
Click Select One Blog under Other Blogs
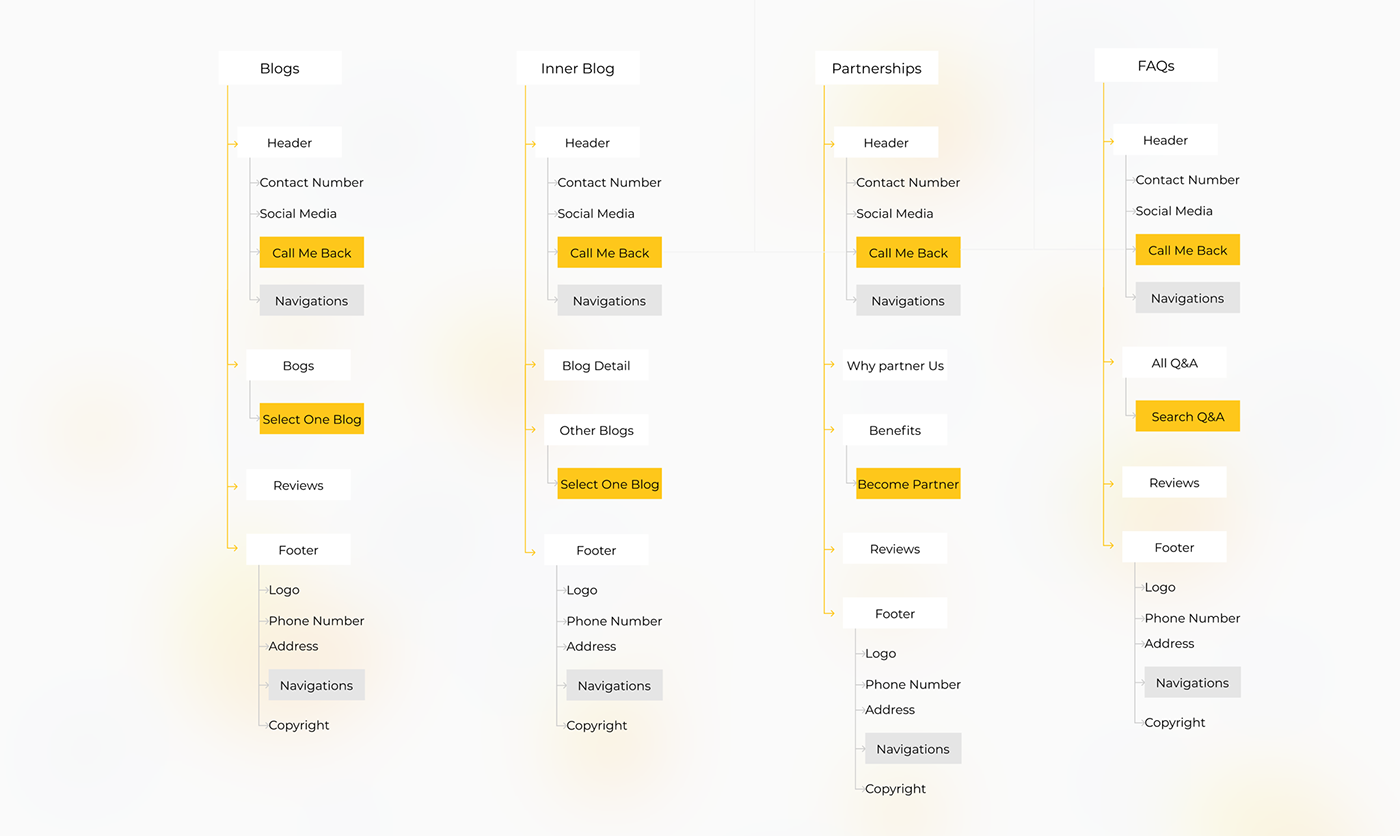pyautogui.click(x=609, y=484)
